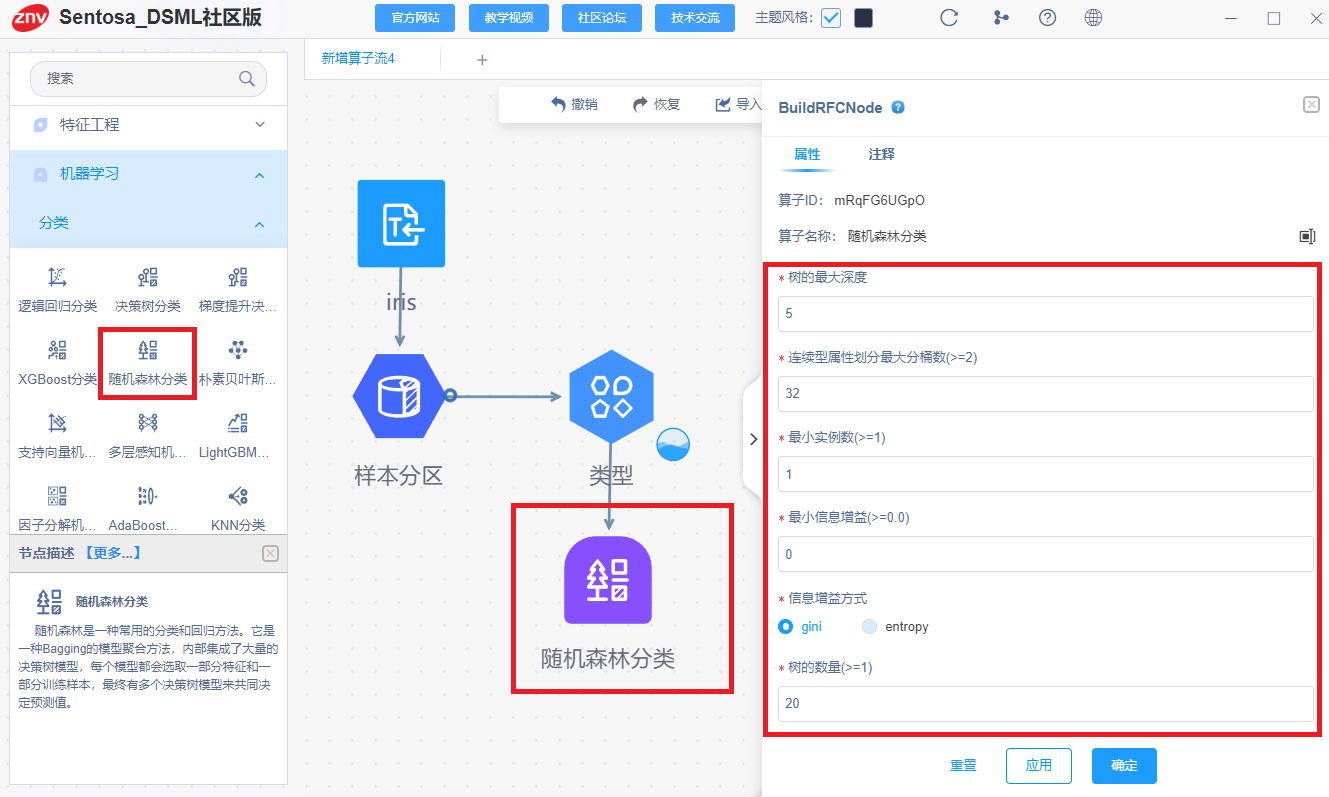Select the light theme checkbox
This screenshot has width=1329, height=797.
pyautogui.click(x=831, y=18)
